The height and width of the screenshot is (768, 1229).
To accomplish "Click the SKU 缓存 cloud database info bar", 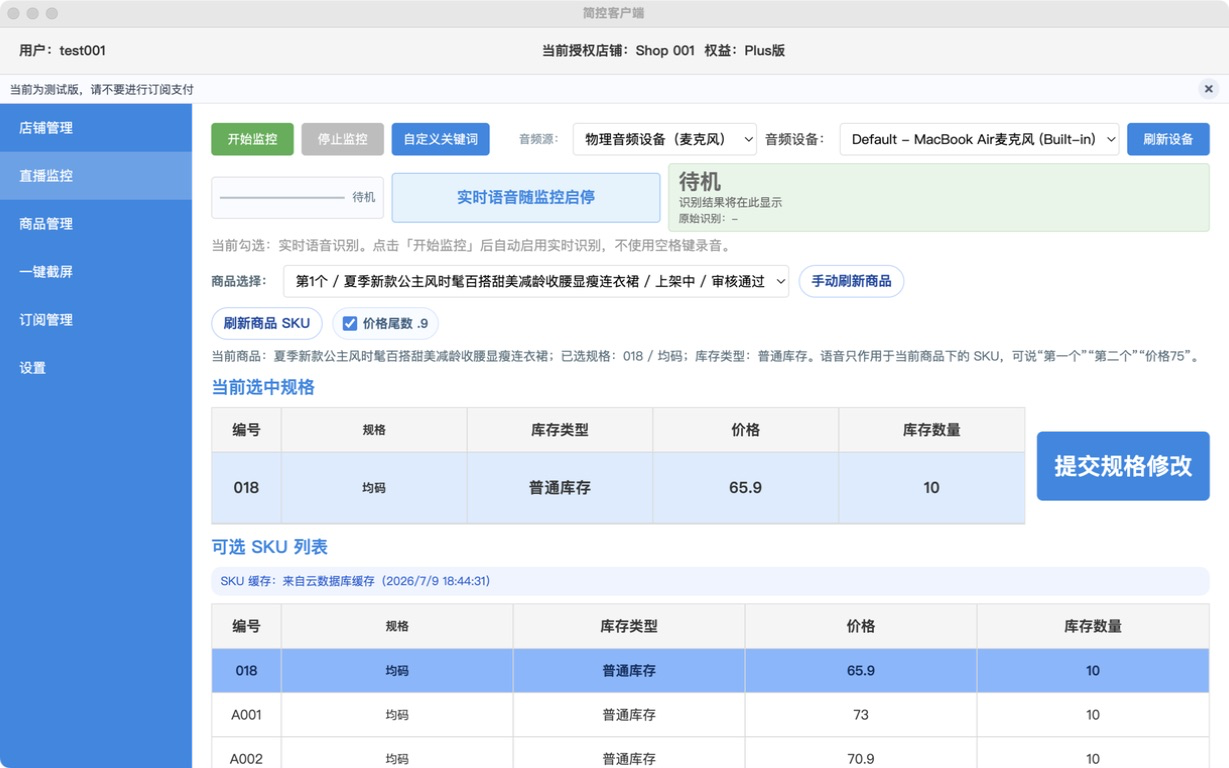I will click(710, 581).
